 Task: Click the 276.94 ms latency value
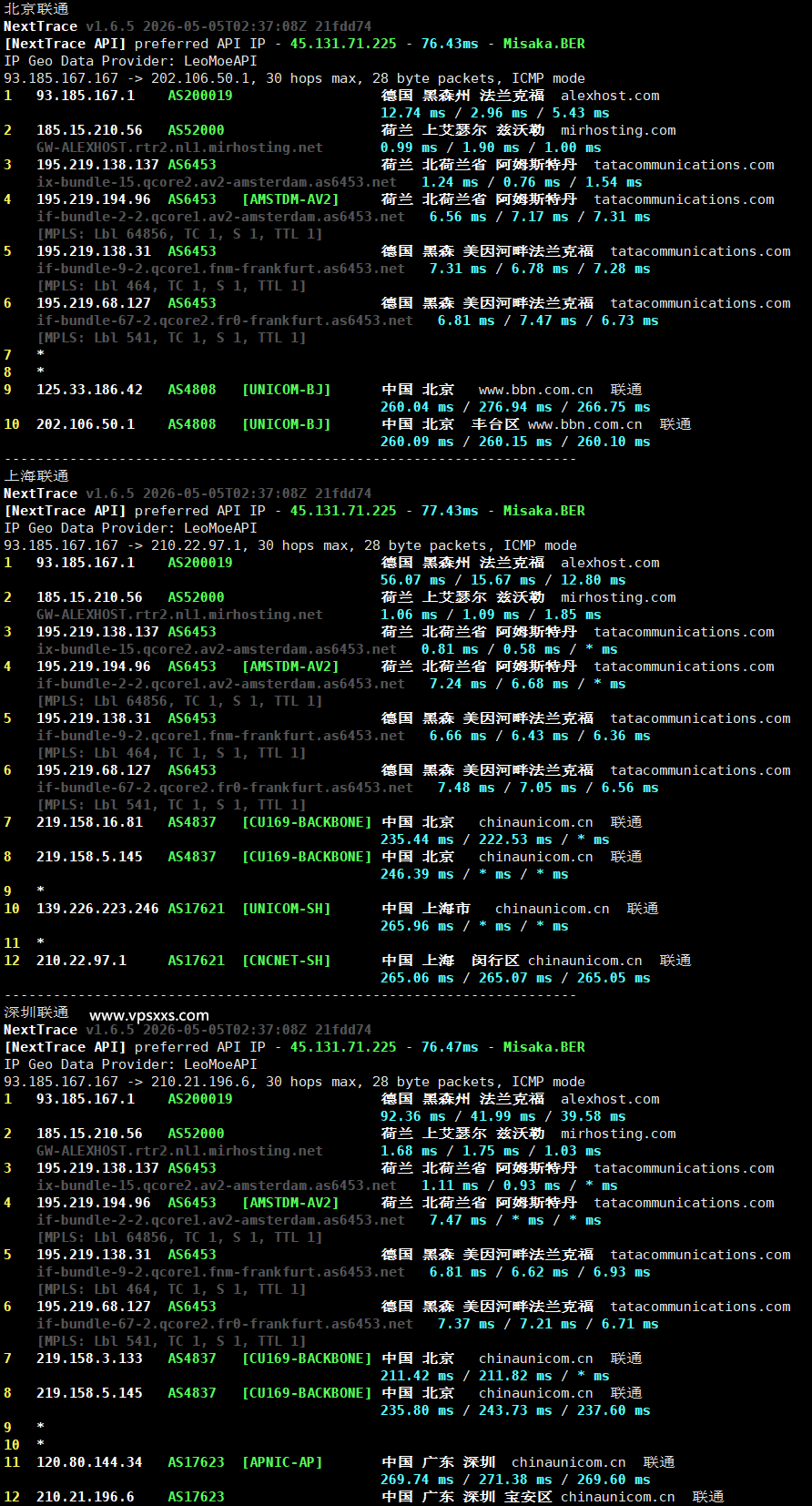click(515, 407)
